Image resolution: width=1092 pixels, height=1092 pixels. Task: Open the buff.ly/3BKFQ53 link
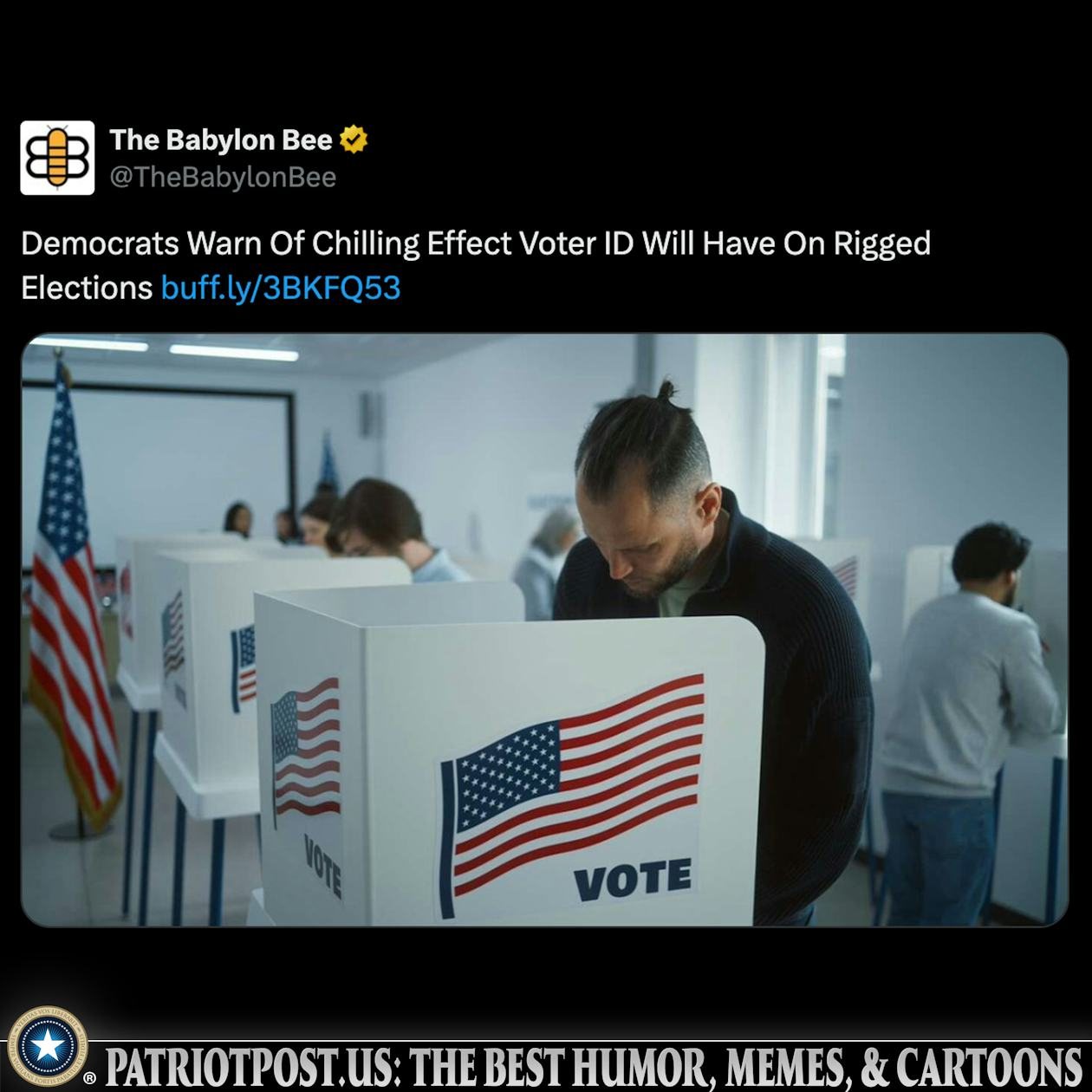point(281,288)
